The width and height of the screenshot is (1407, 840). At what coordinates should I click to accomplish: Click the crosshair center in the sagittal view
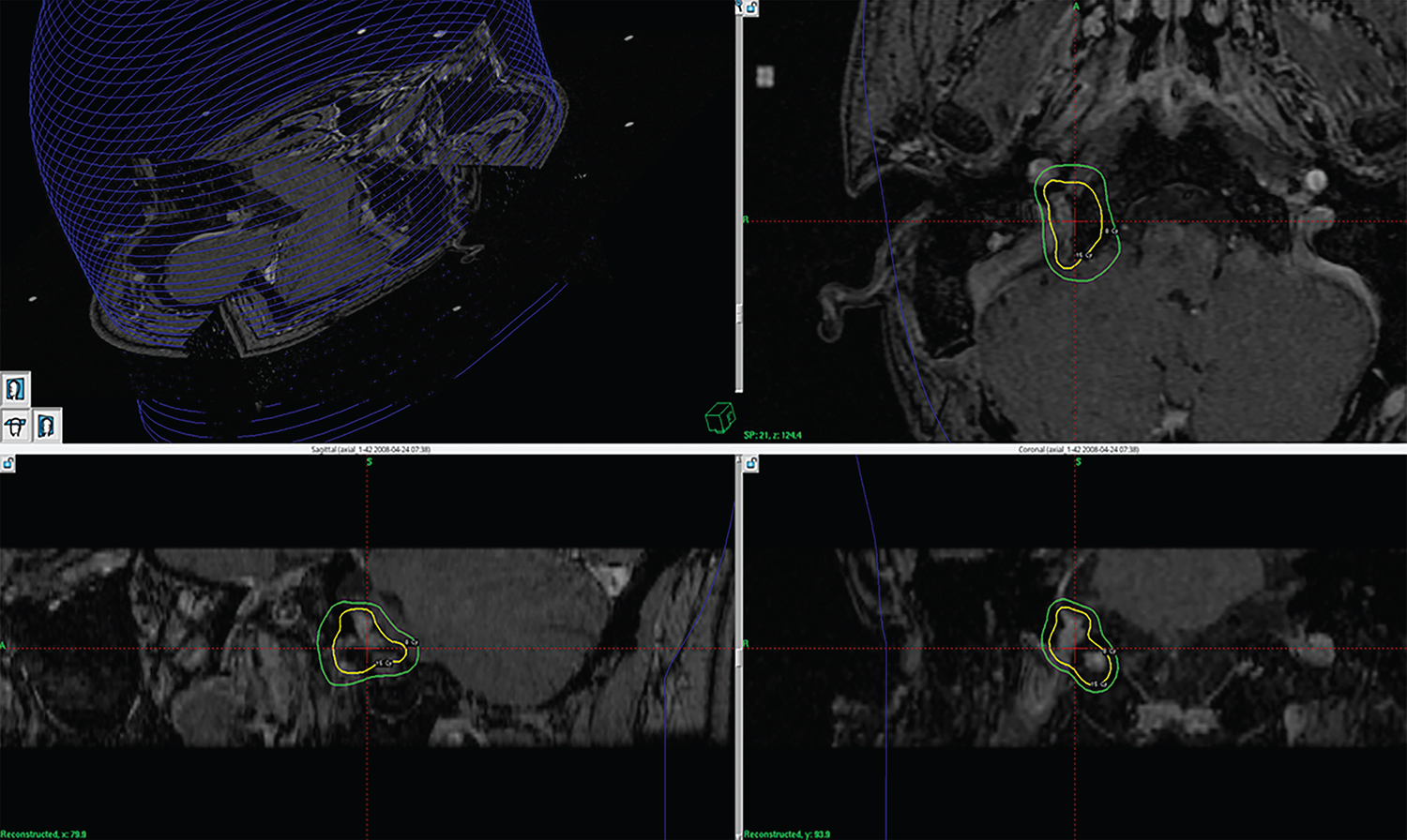(x=368, y=647)
